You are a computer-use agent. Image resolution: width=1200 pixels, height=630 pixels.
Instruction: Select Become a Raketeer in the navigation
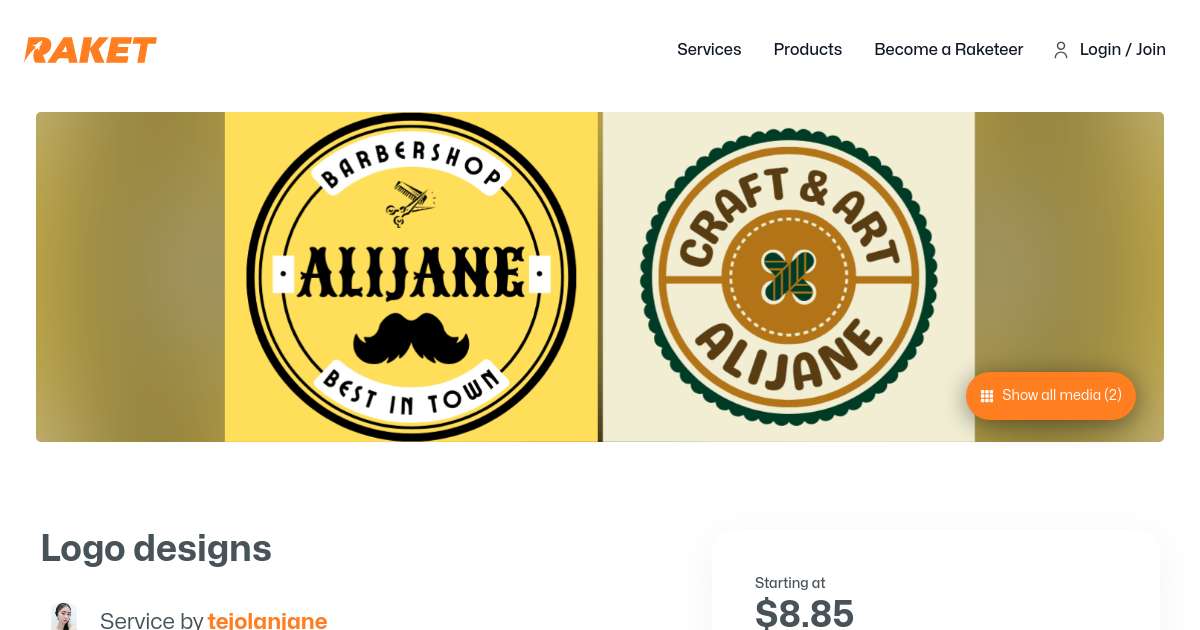[x=948, y=50]
